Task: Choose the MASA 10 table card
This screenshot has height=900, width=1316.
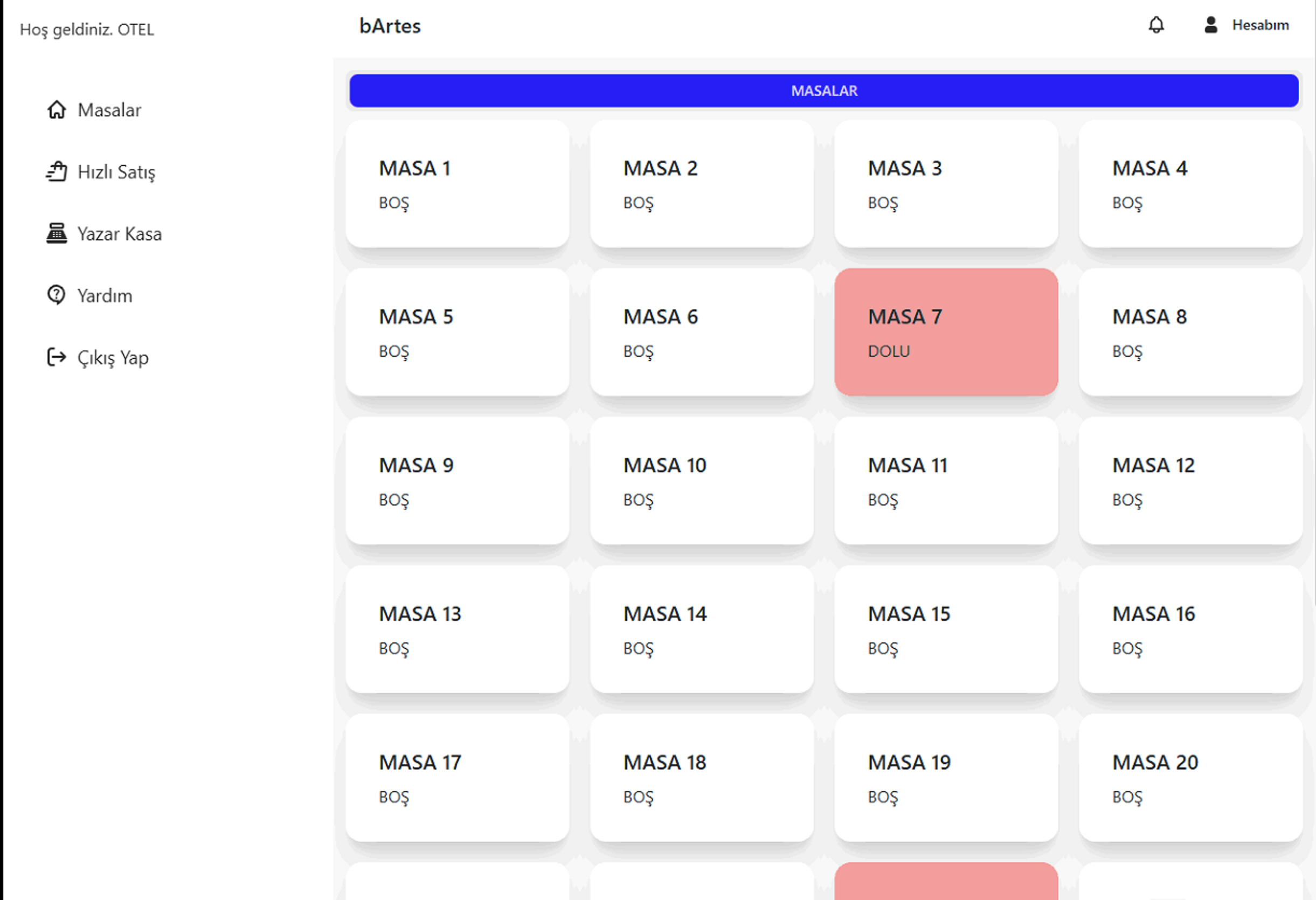Action: point(701,480)
